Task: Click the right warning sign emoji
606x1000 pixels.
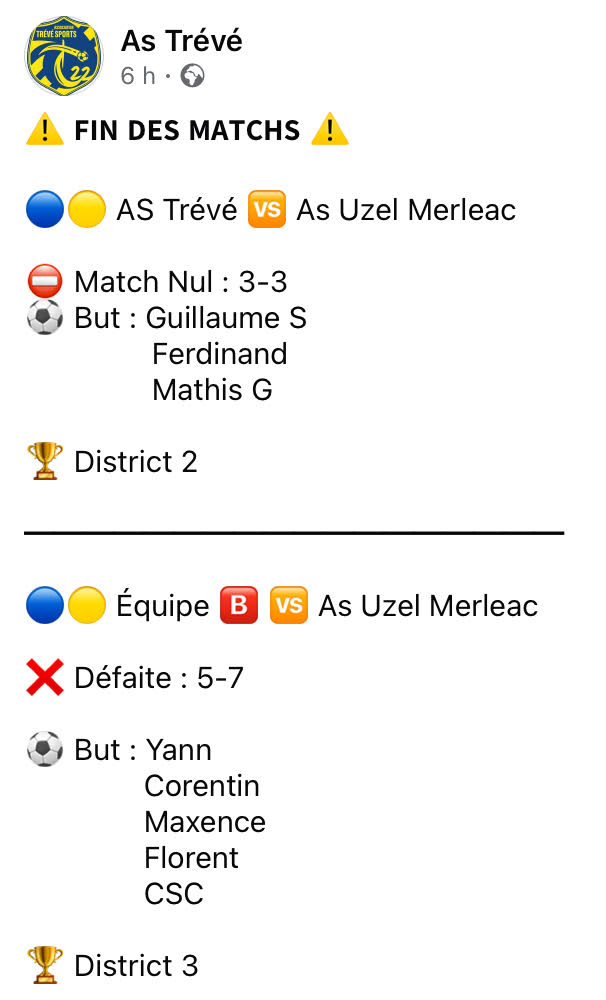Action: 330,130
